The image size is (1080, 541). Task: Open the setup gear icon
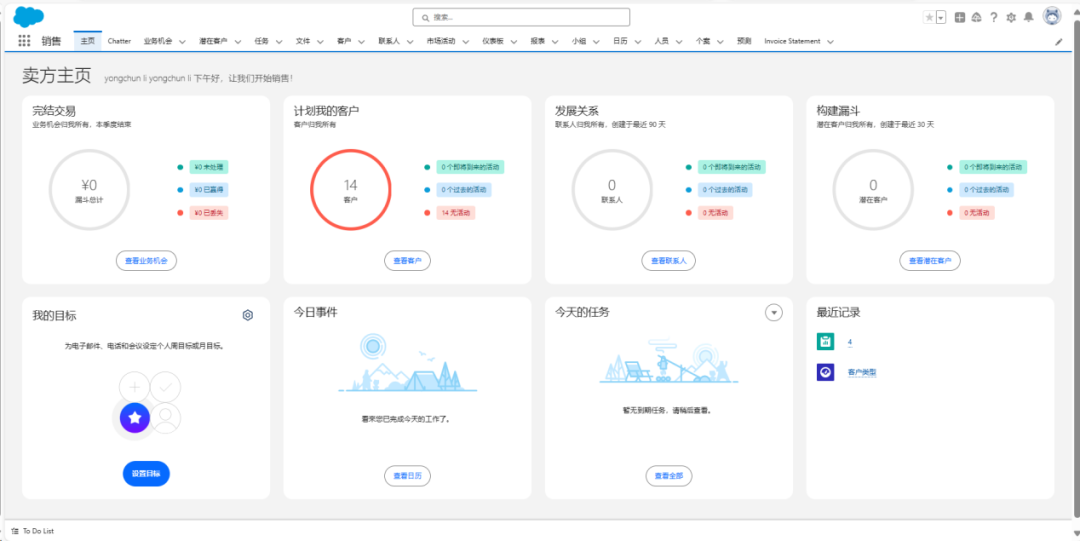pyautogui.click(x=1011, y=17)
